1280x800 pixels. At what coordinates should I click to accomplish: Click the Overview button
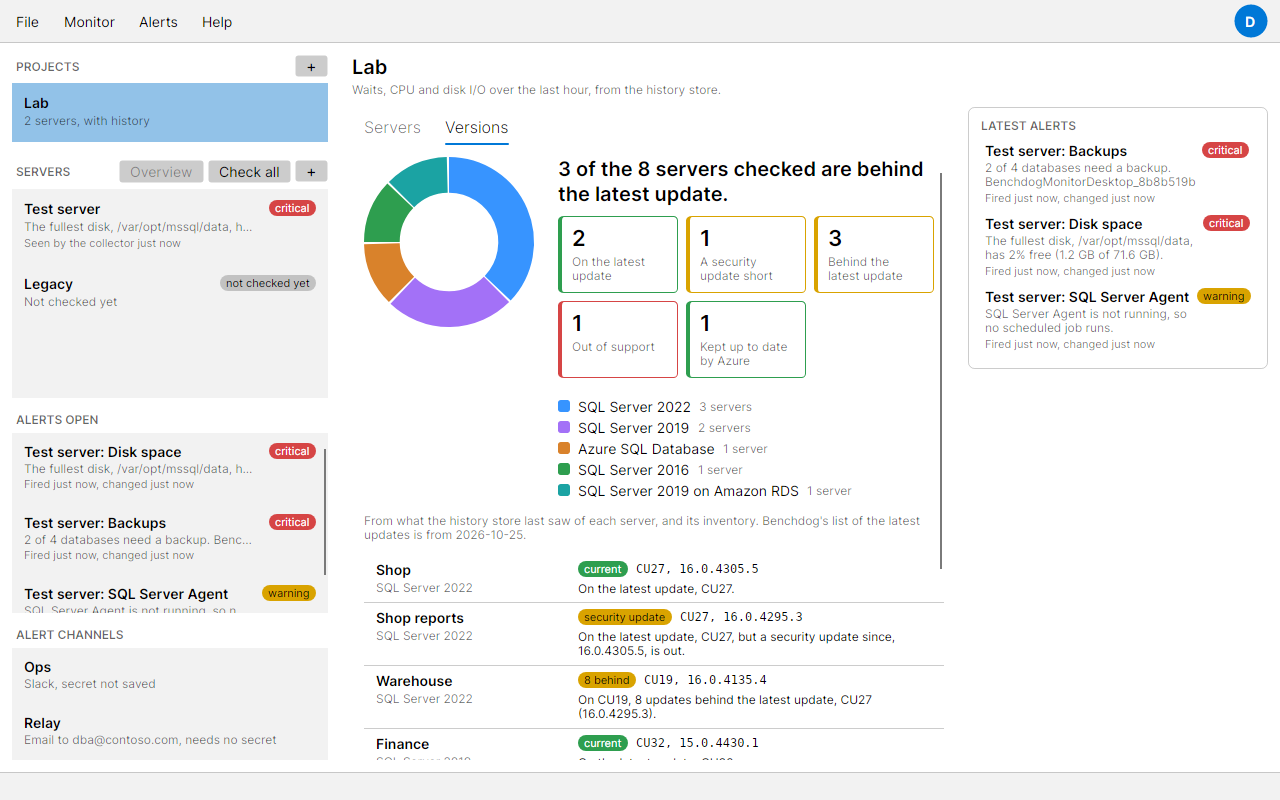[161, 171]
